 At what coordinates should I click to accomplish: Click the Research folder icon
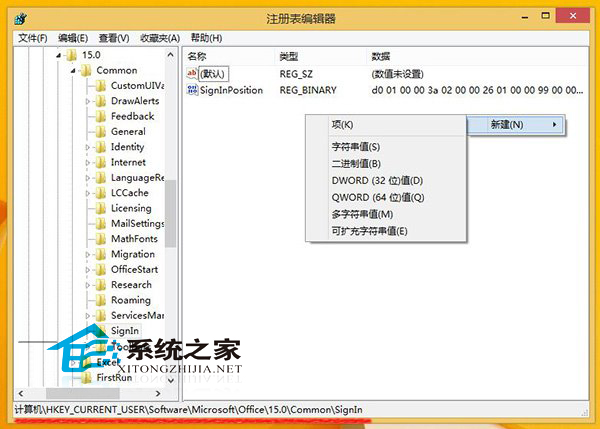100,285
